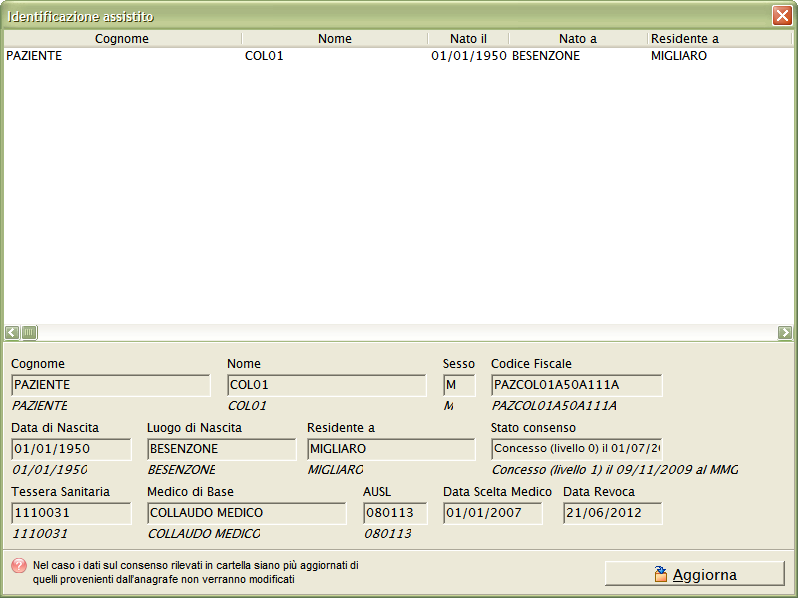Select the Luogo di Nascita field
Viewport: 799px width, 598px height.
click(x=221, y=449)
